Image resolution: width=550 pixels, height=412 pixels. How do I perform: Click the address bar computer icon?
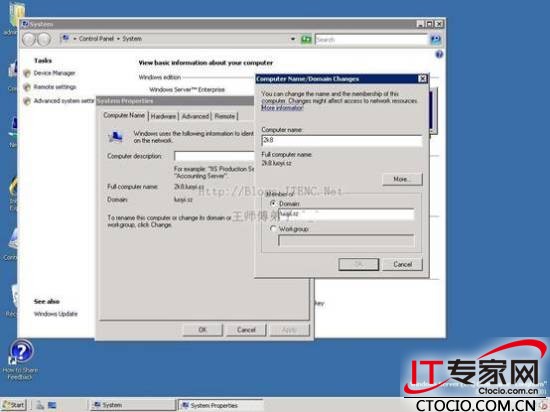tap(65, 38)
